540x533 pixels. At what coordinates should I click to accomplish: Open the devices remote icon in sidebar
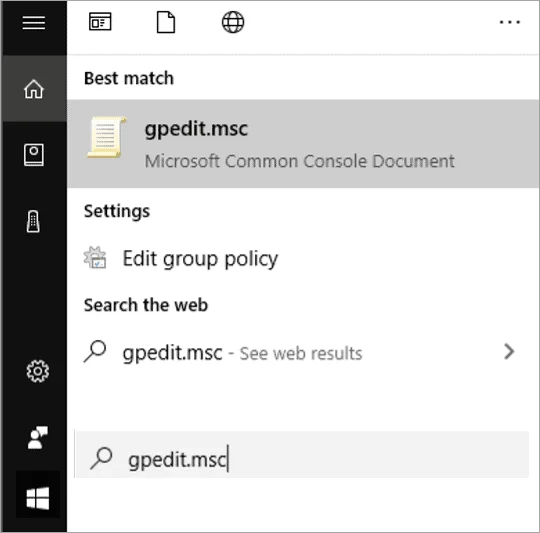click(33, 221)
